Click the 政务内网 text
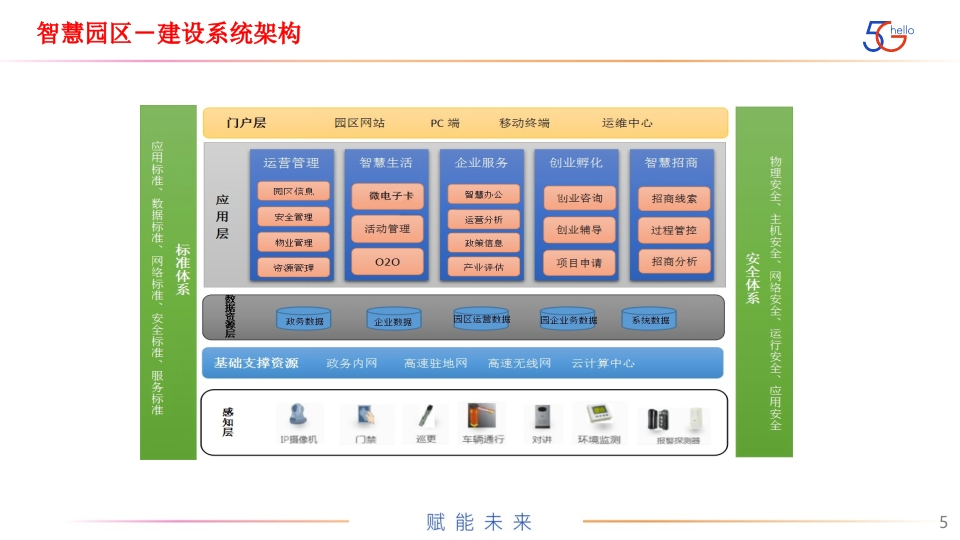 (x=352, y=364)
